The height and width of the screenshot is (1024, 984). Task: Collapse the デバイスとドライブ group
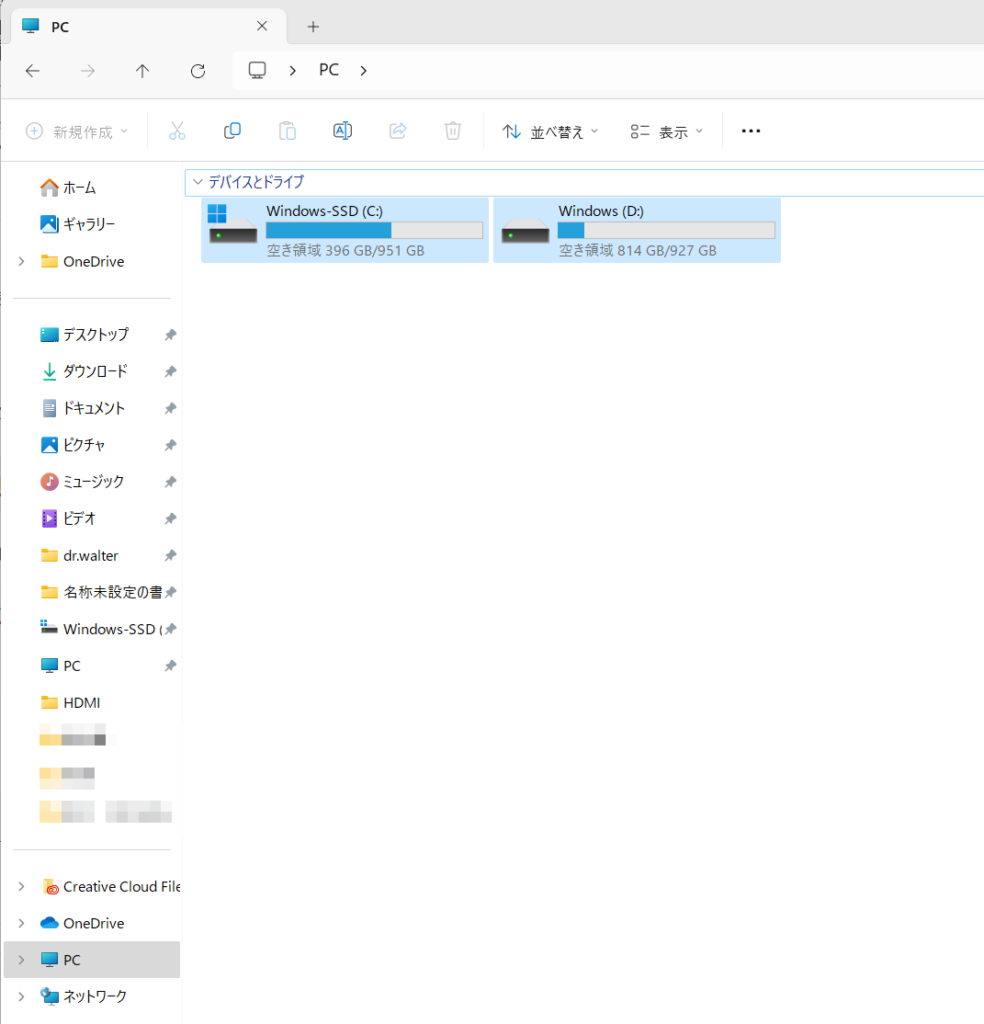(x=197, y=182)
